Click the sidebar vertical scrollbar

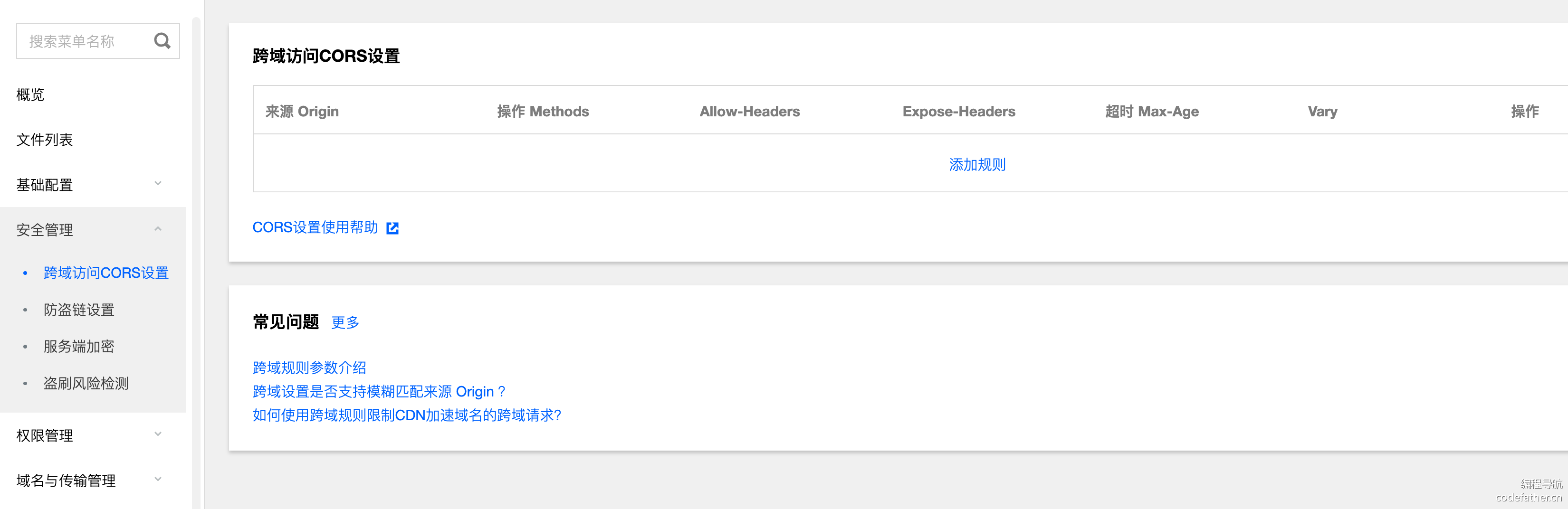(196, 243)
